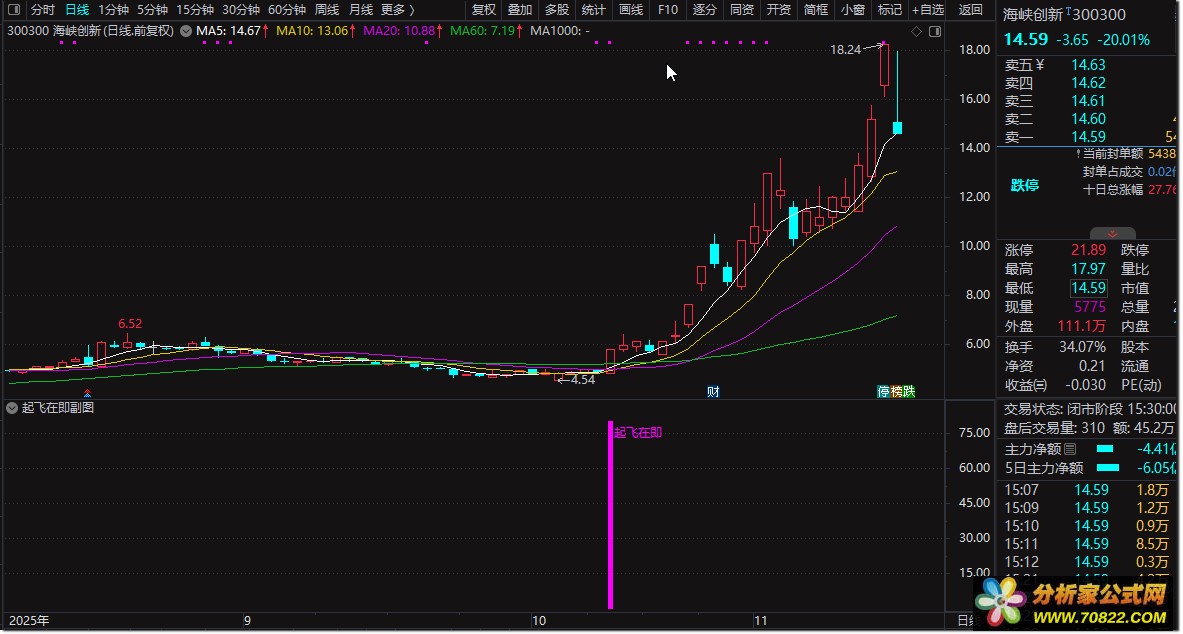1183x634 pixels.
Task: Switch to 分时 intraday view
Action: pyautogui.click(x=43, y=10)
